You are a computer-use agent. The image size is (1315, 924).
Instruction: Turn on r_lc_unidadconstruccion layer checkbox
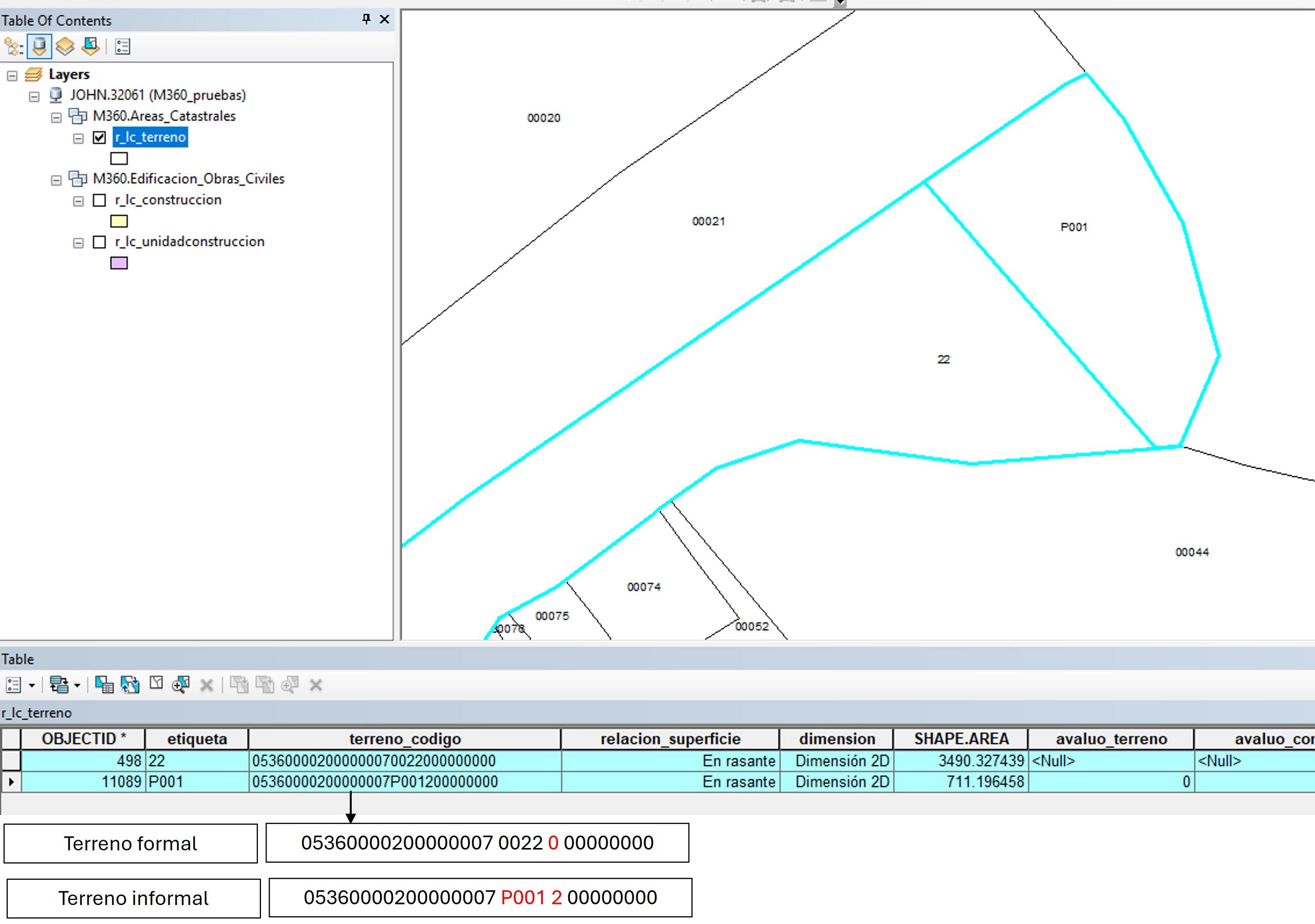click(99, 242)
